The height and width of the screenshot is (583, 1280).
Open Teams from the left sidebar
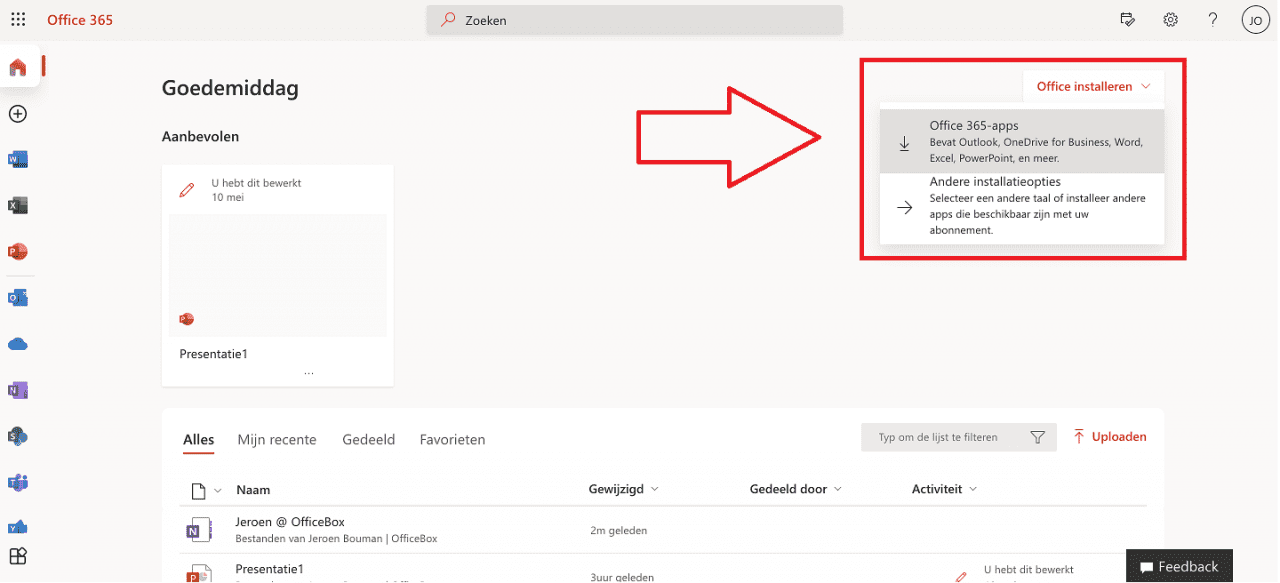[18, 482]
